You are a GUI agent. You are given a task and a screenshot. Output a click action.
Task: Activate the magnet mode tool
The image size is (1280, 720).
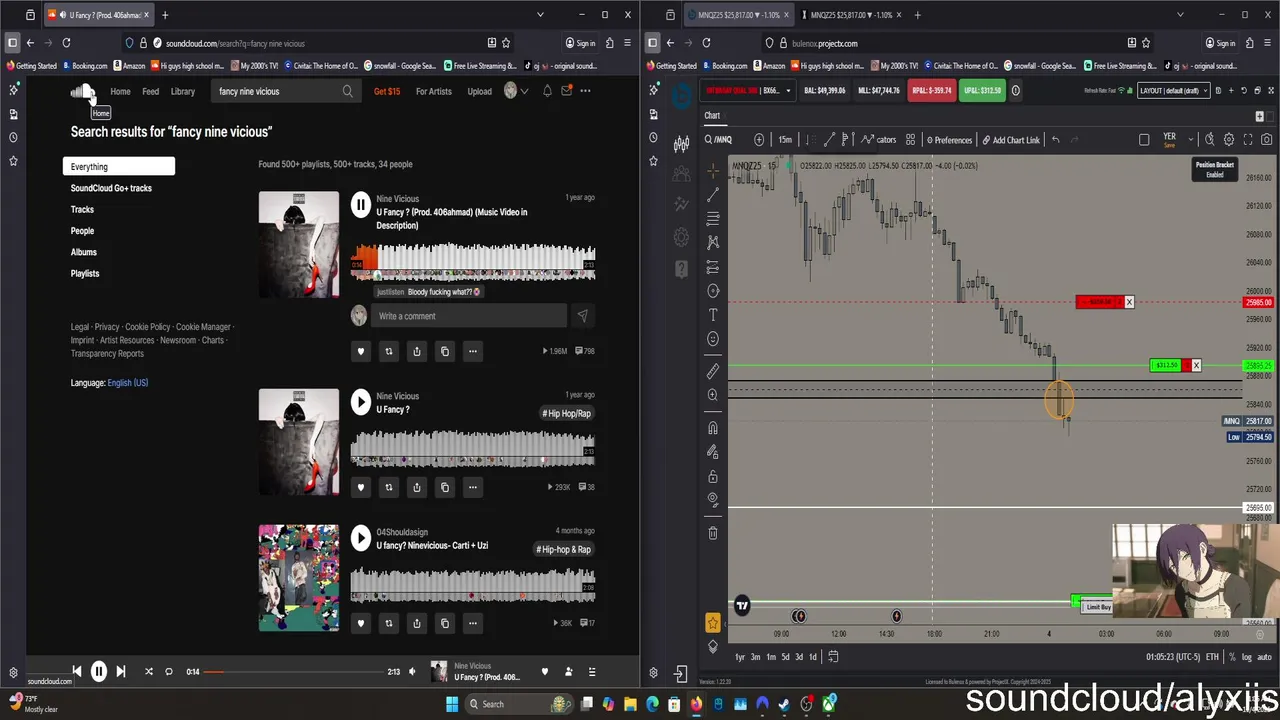[x=713, y=428]
